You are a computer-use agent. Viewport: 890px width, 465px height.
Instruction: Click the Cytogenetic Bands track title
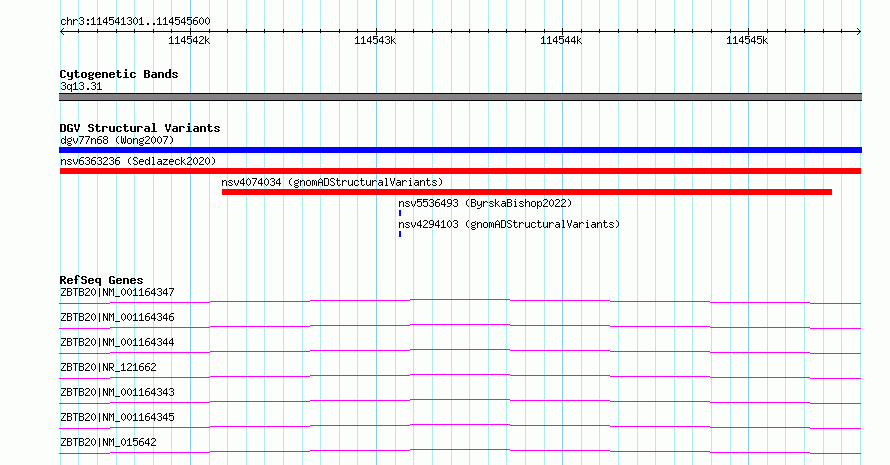(x=119, y=74)
